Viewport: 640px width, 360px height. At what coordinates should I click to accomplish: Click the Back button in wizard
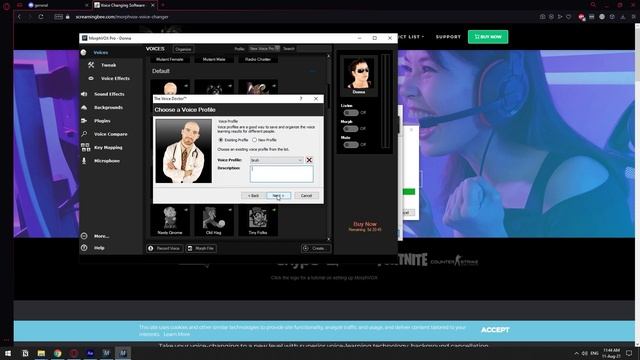point(253,196)
